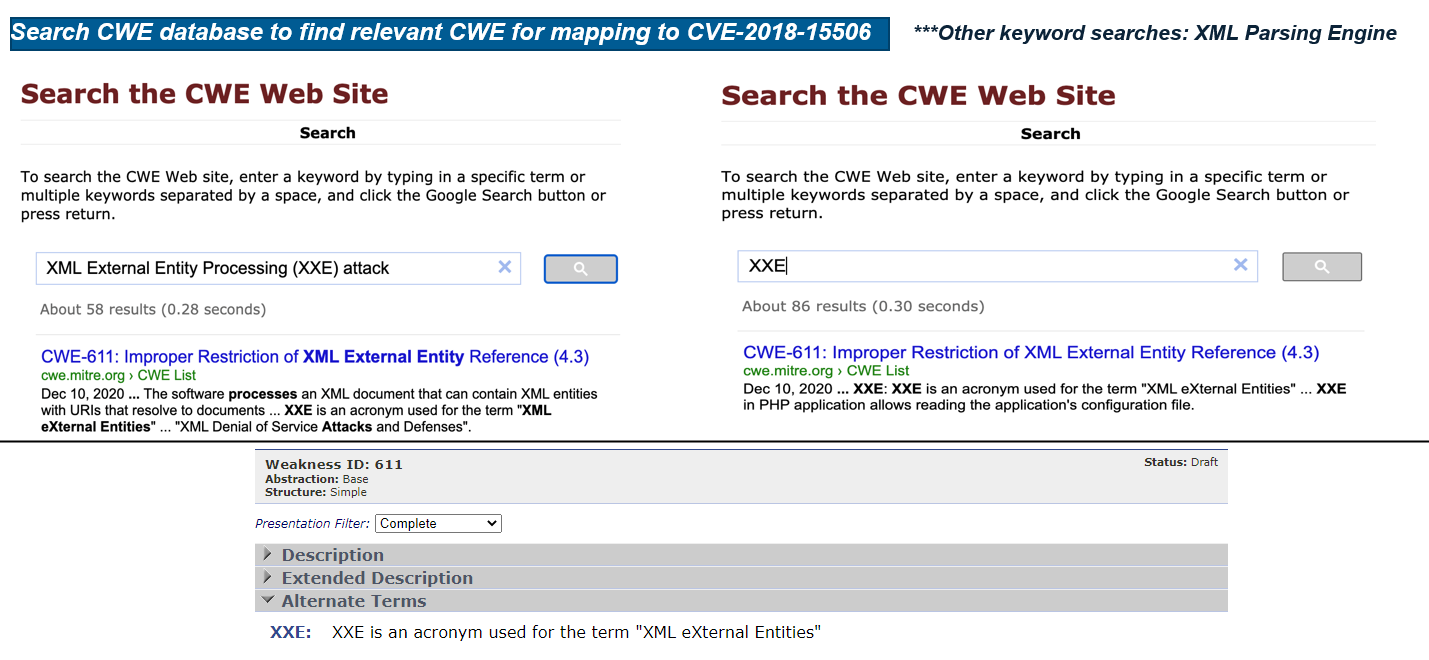Focus the XXE search input box

997,266
